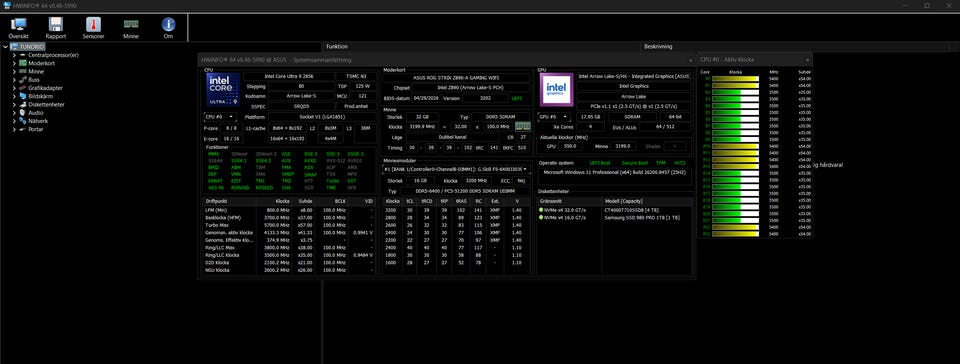The height and width of the screenshot is (364, 960).
Task: Click the Socket V1 (LGA1851) platform field
Action: click(x=322, y=116)
